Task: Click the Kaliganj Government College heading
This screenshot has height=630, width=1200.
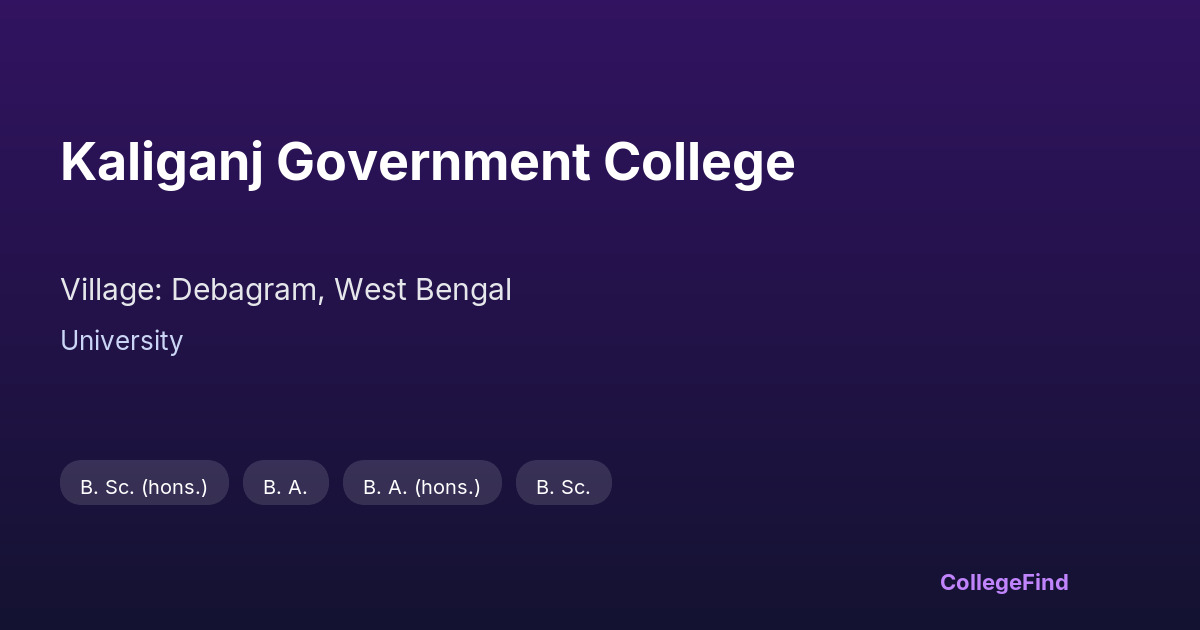Action: tap(427, 162)
